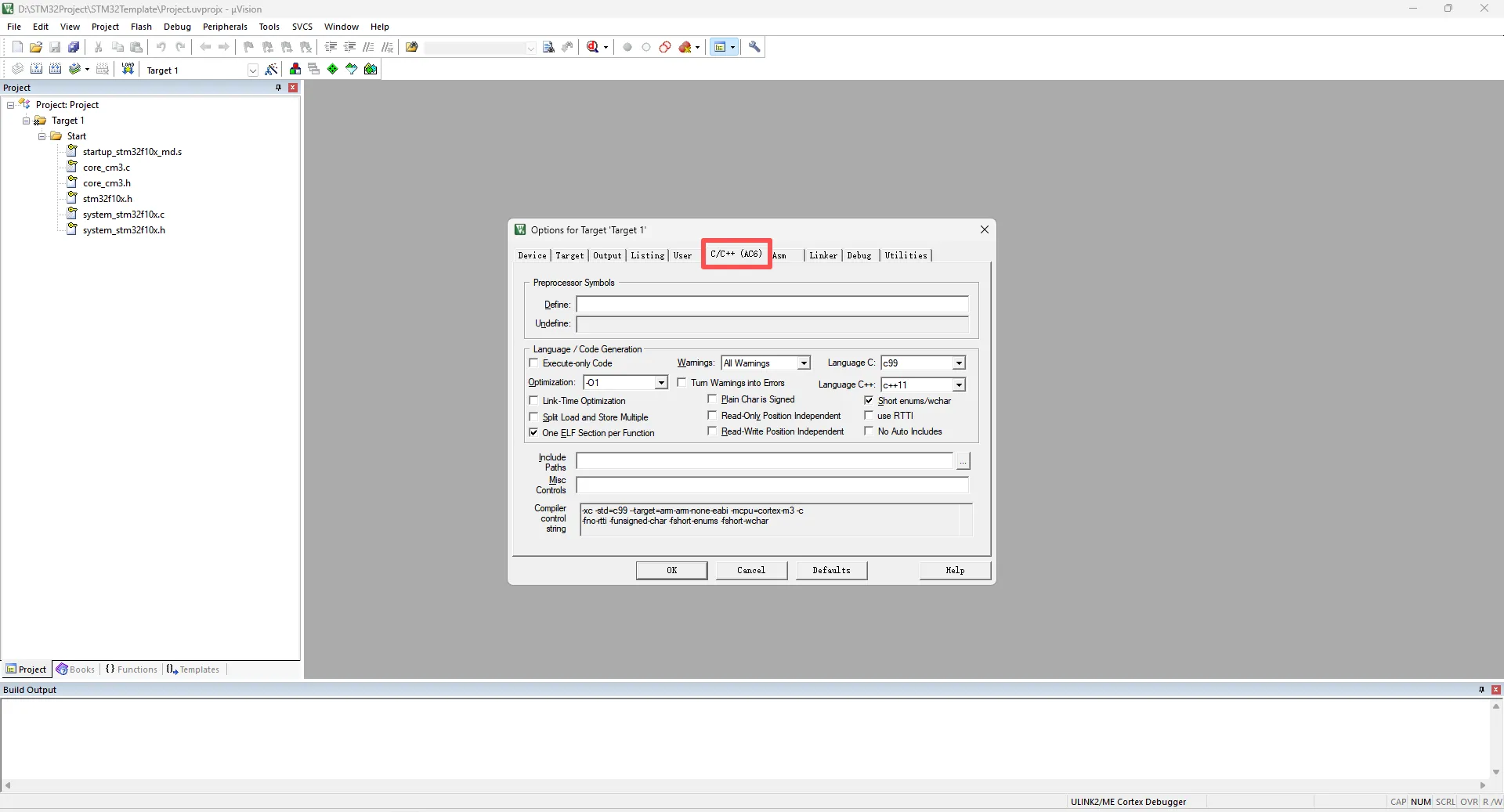Focus the Define preprocessor symbols field
The width and height of the screenshot is (1504, 812).
[x=772, y=305]
